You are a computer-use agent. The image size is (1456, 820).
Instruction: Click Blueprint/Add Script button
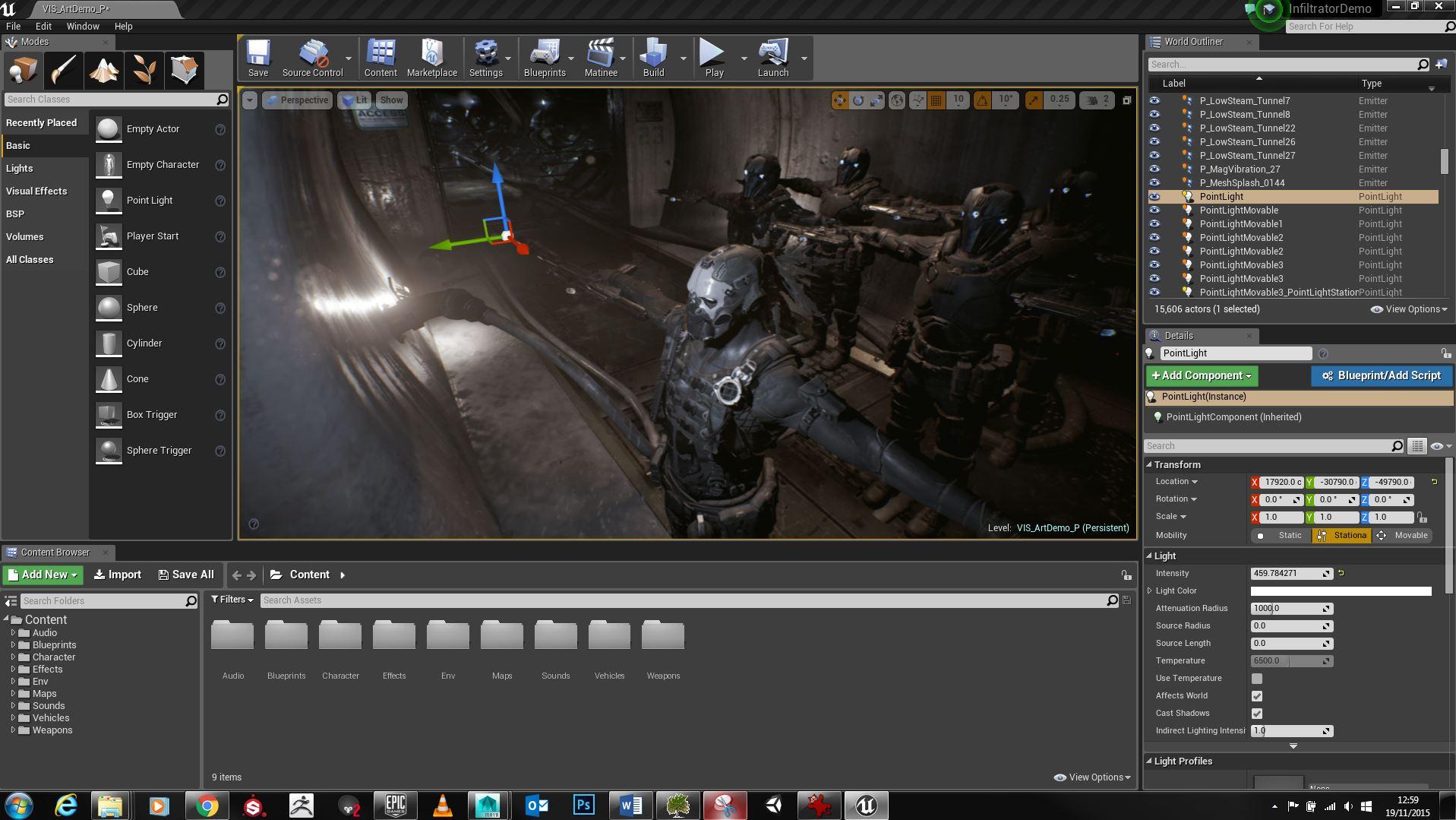[x=1381, y=375]
